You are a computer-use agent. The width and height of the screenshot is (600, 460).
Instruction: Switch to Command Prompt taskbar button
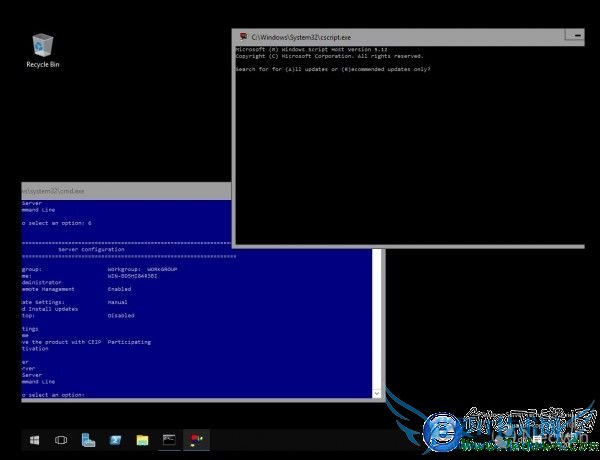pyautogui.click(x=169, y=440)
